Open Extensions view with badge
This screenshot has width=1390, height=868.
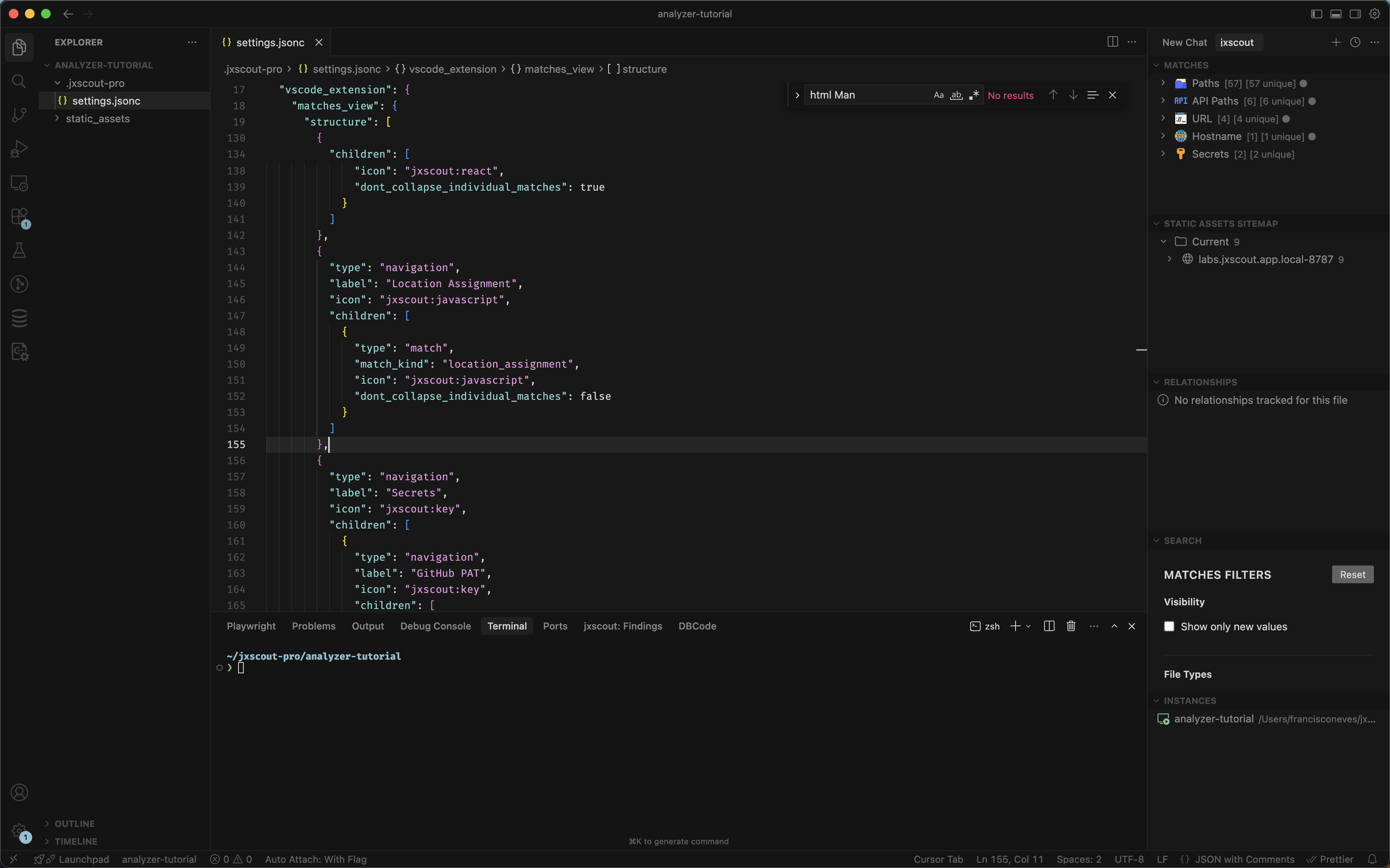tap(19, 217)
